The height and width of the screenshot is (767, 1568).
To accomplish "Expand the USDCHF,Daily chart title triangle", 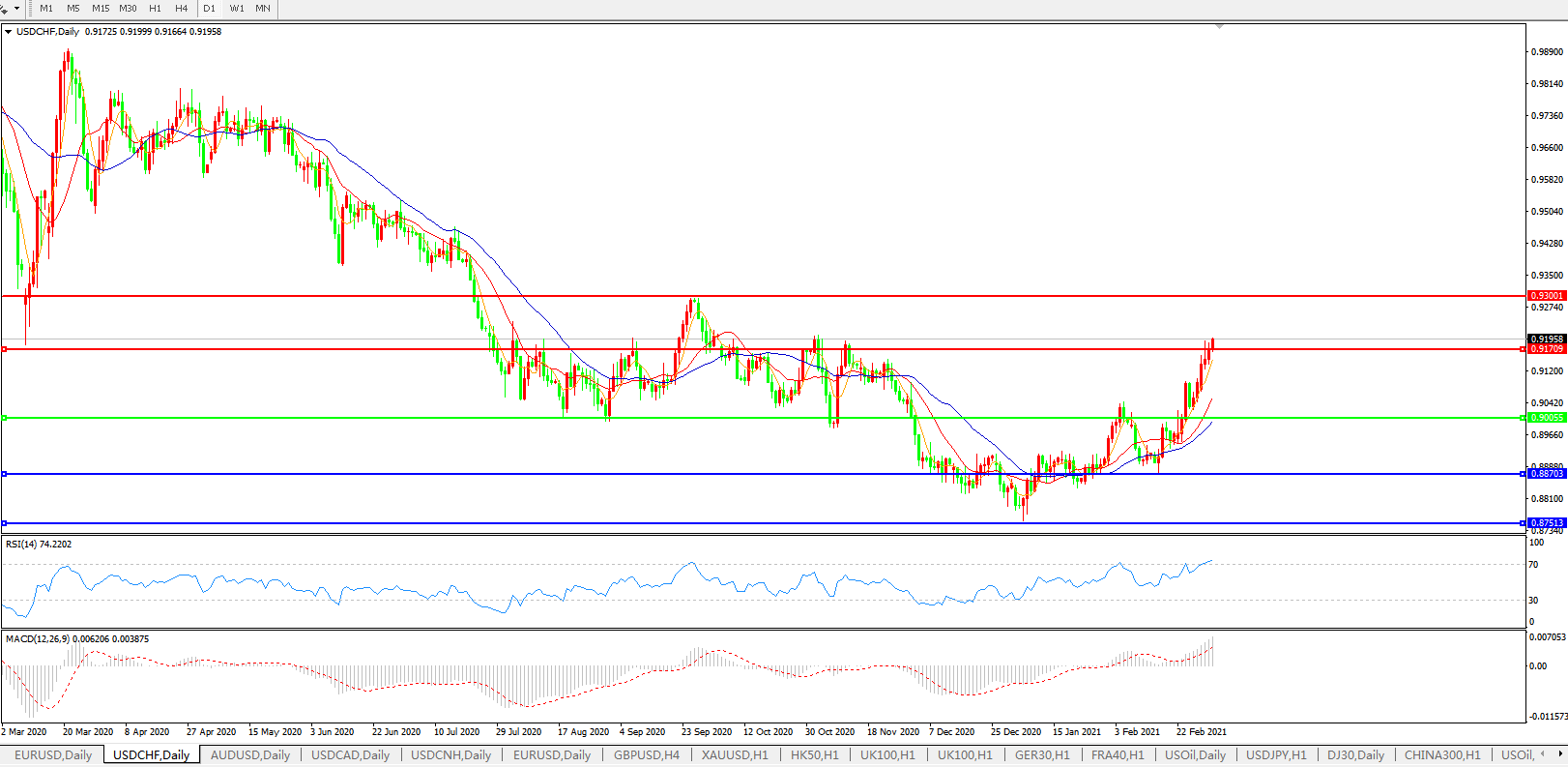I will point(9,32).
